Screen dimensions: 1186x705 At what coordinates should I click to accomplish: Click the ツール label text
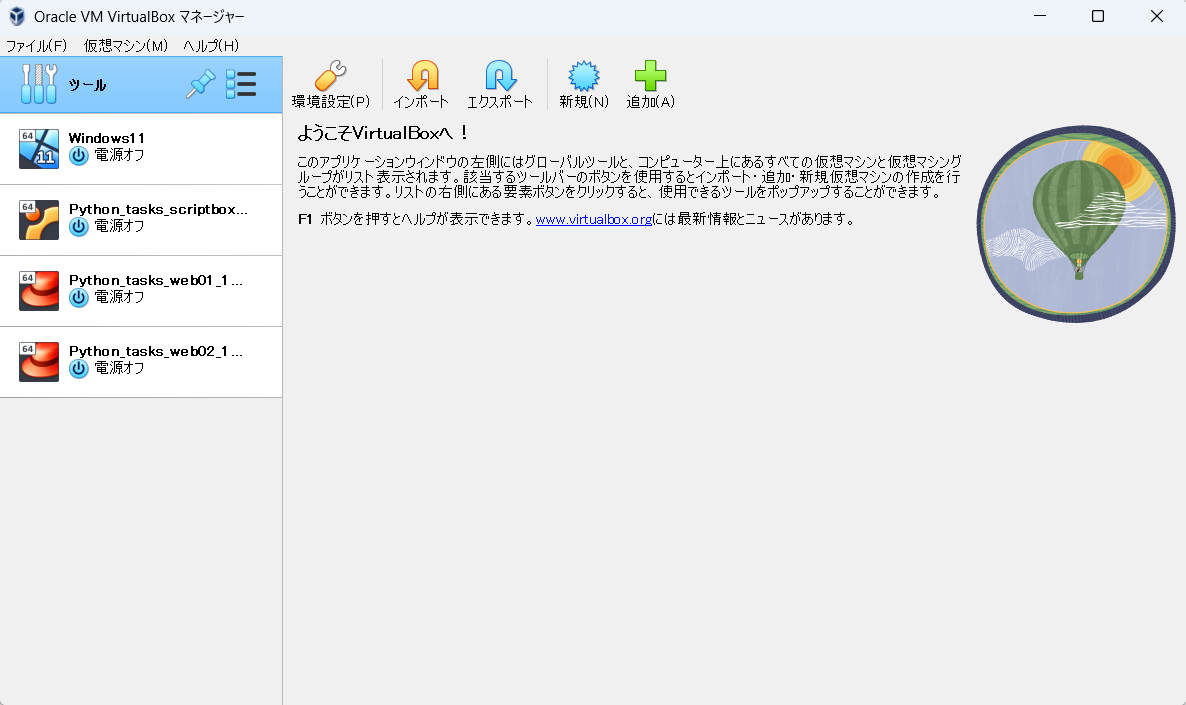pyautogui.click(x=87, y=85)
